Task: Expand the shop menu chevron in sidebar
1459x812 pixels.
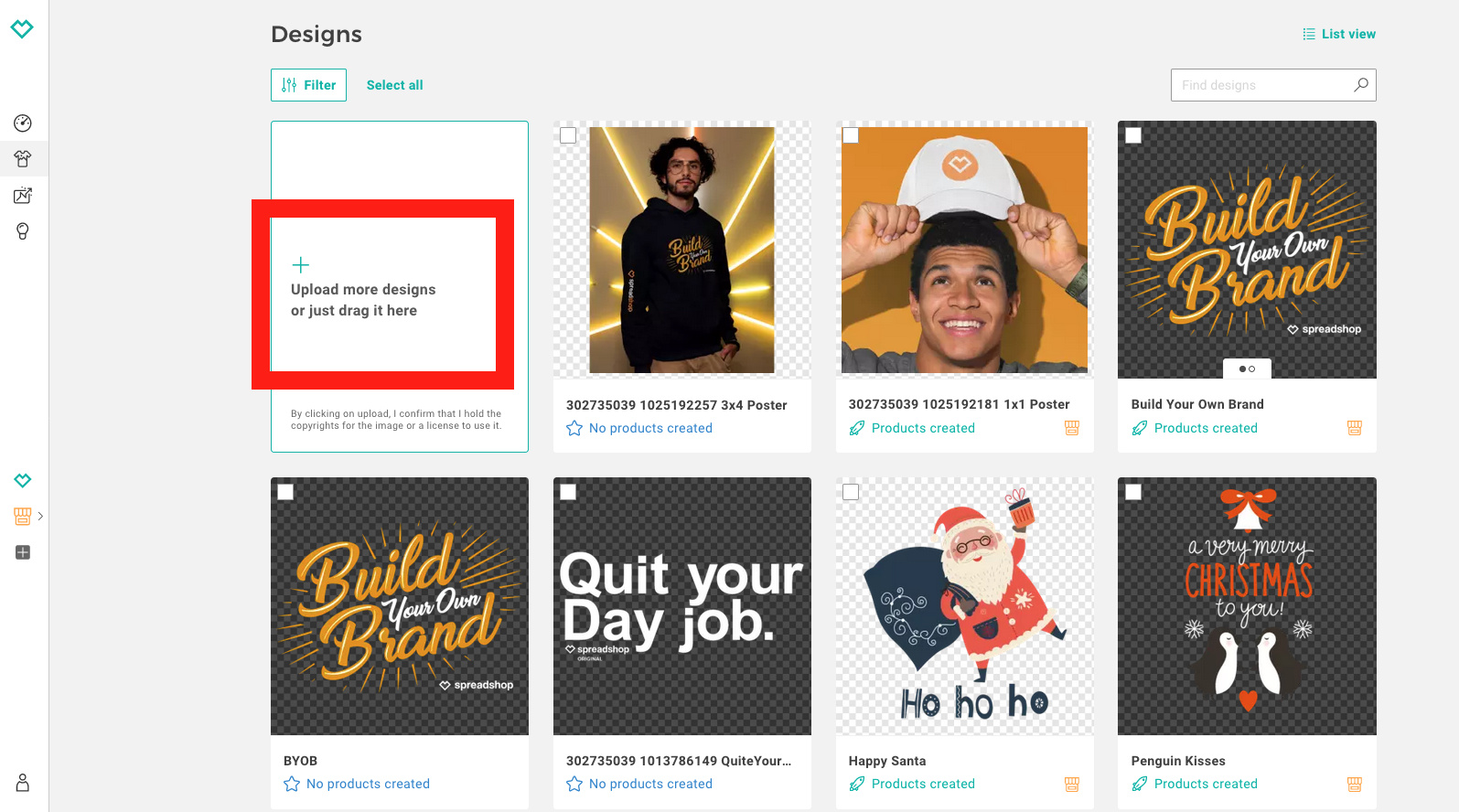Action: point(40,517)
